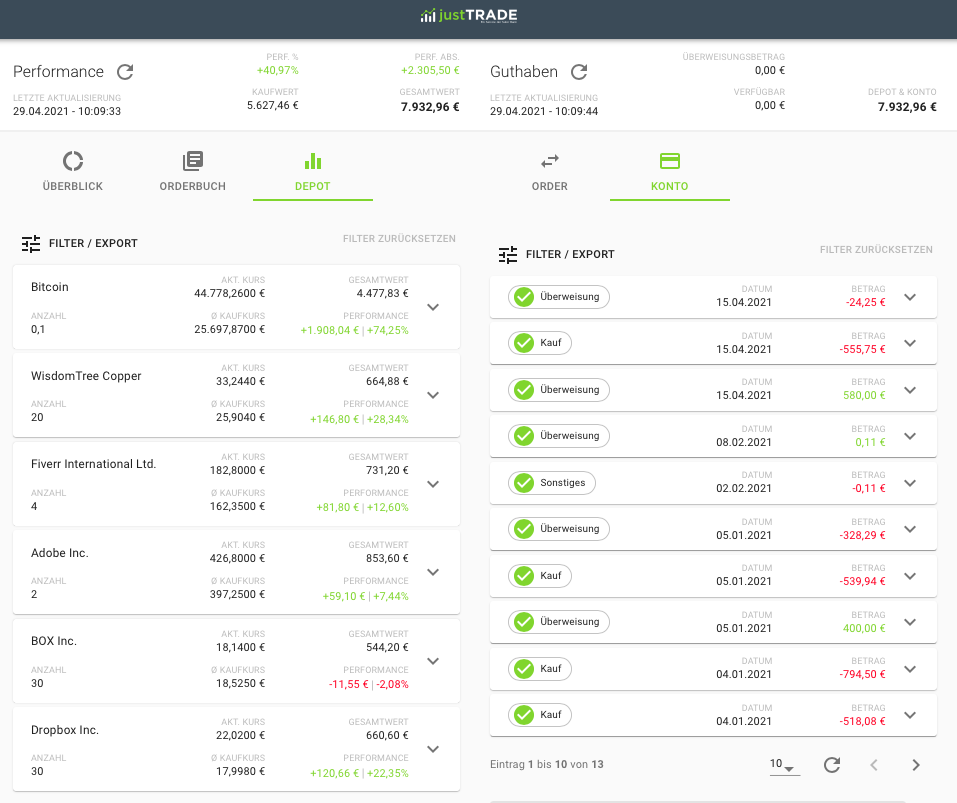Expand the Dropbox Inc. position
Viewport: 957px width, 803px height.
tap(433, 749)
